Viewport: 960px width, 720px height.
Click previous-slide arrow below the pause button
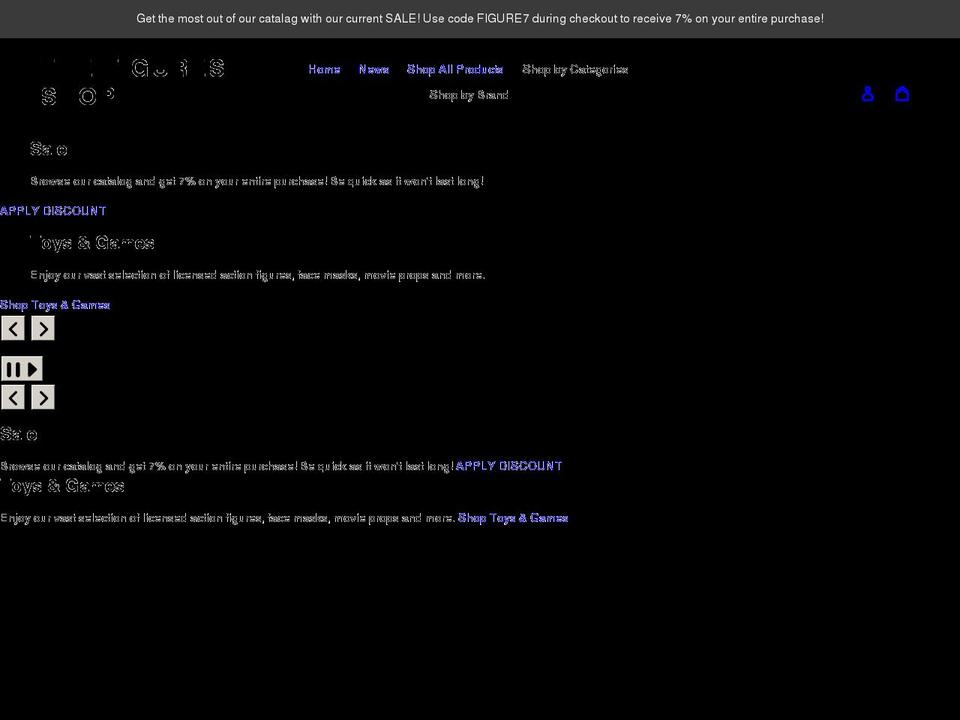tap(13, 397)
